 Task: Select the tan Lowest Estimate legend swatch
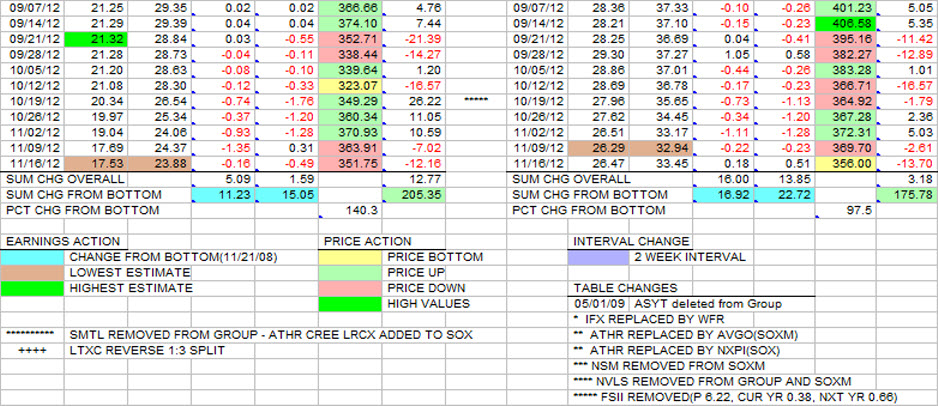coord(33,272)
